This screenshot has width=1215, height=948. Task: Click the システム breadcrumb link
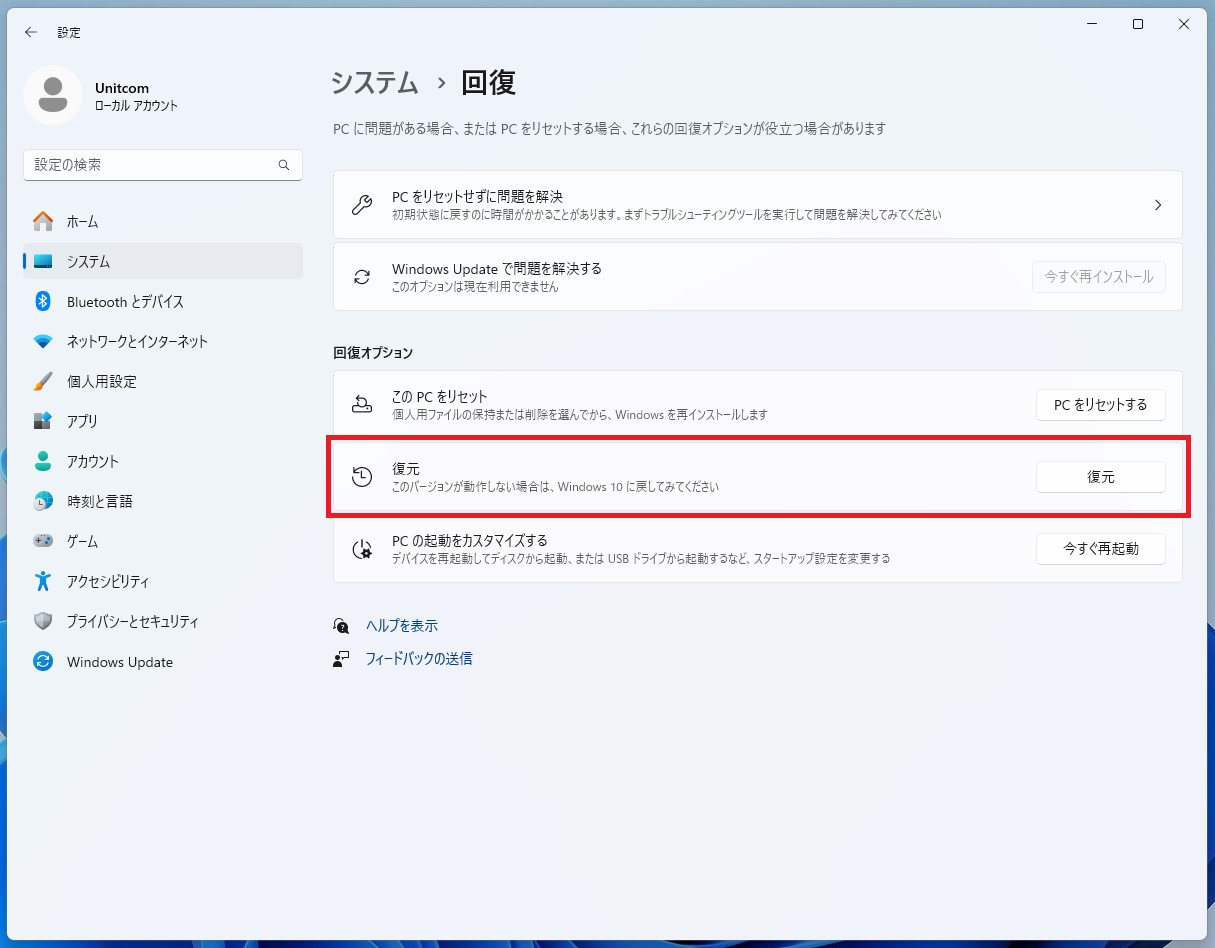click(375, 83)
